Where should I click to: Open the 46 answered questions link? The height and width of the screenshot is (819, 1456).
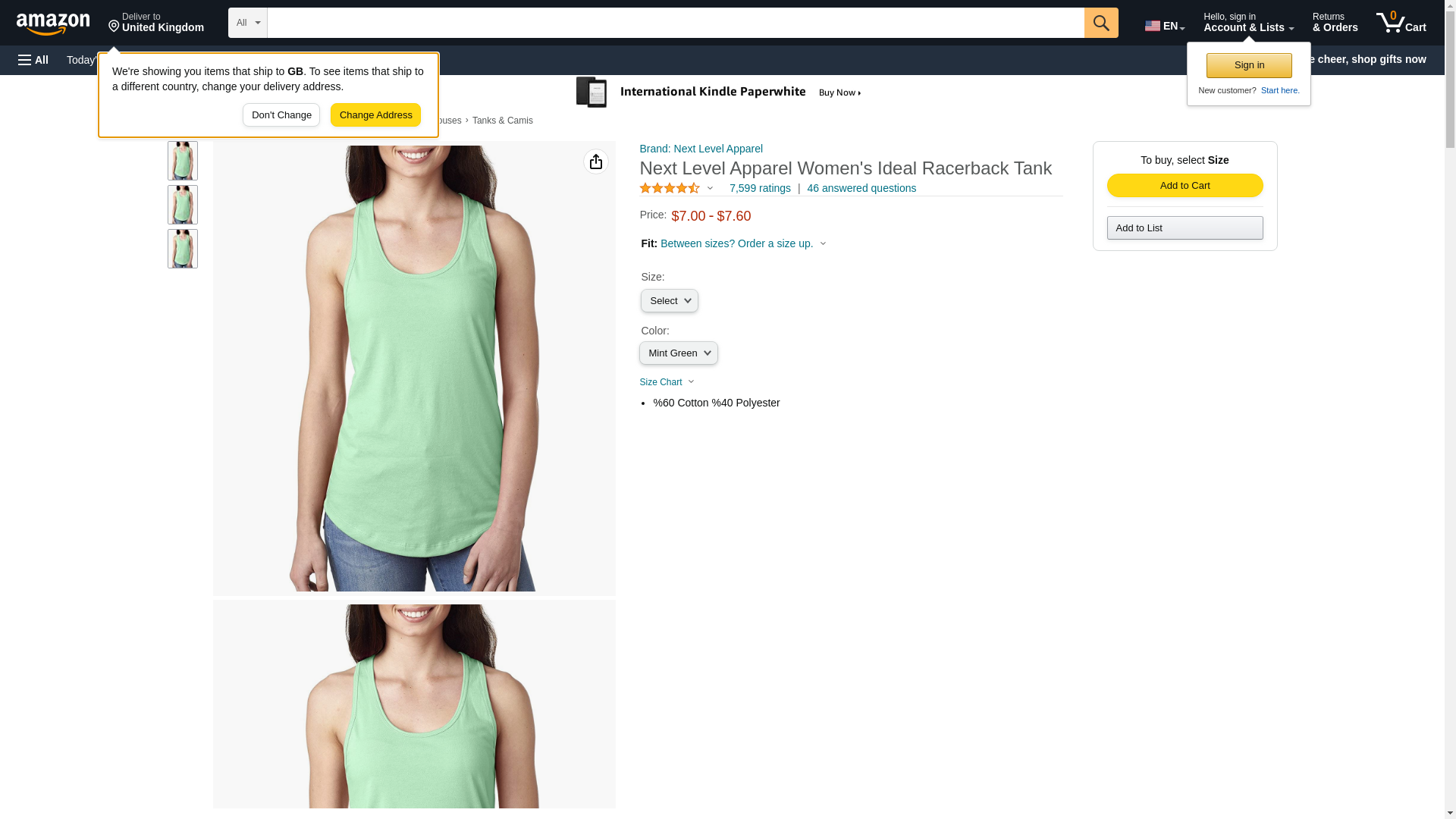(861, 188)
